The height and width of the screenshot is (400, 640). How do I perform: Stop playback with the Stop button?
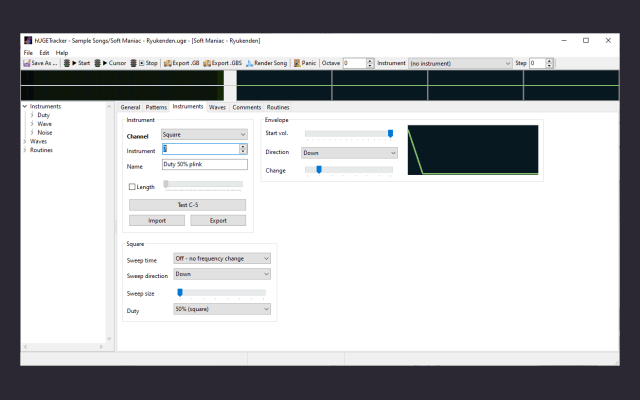click(x=144, y=63)
